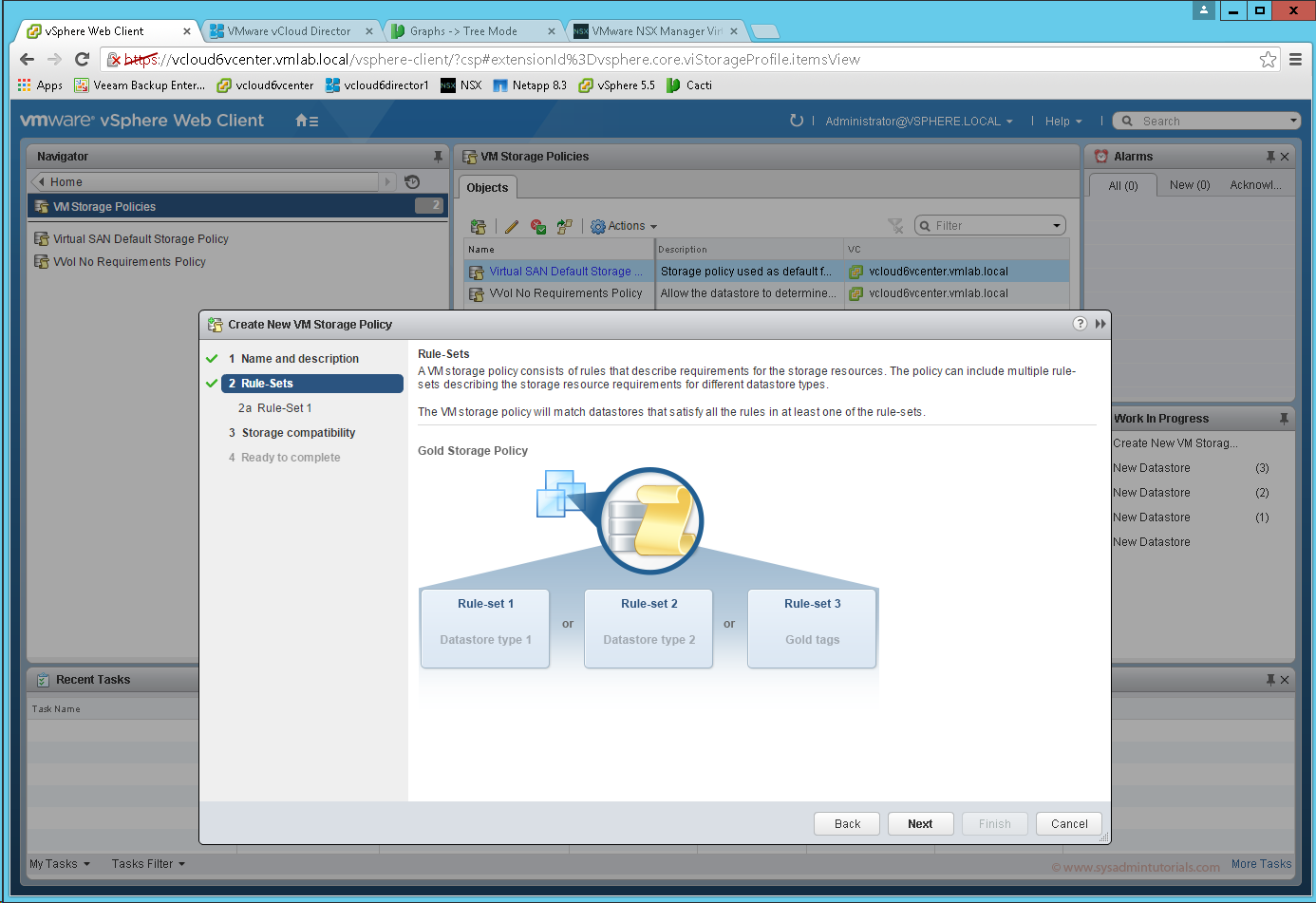Open the Actions dropdown menu
Screen dimensions: 1316x903
coord(624,226)
